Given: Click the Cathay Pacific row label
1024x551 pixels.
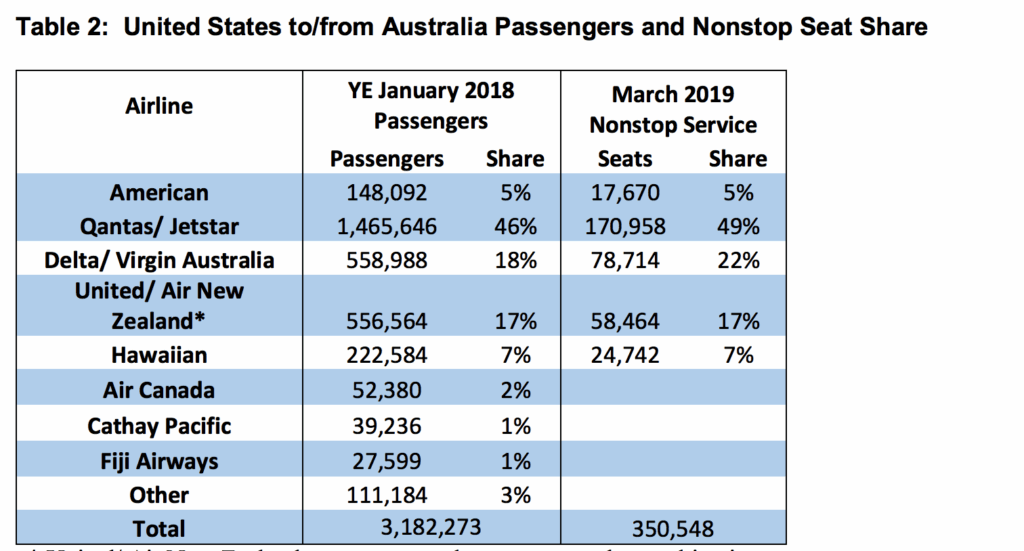Looking at the screenshot, I should (x=159, y=426).
